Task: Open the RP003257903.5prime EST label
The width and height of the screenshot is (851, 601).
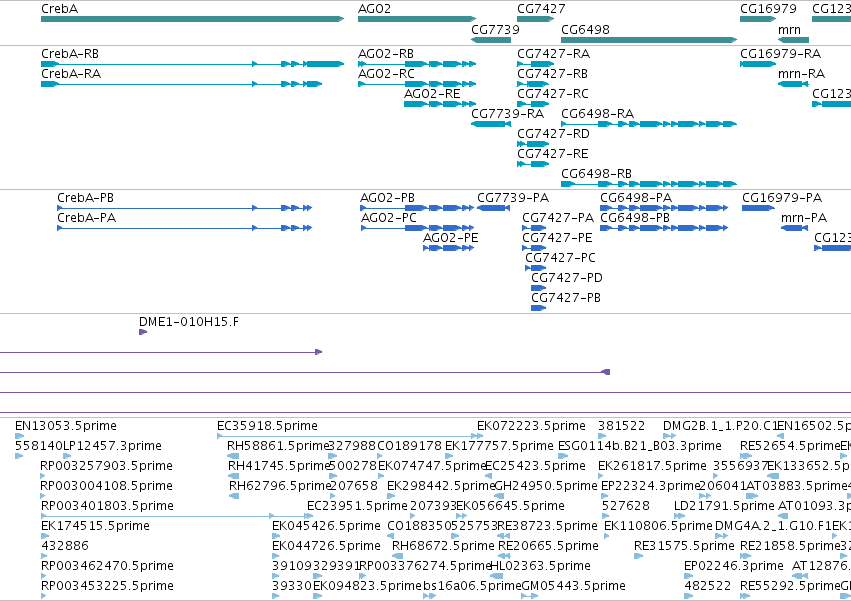Action: click(x=107, y=466)
